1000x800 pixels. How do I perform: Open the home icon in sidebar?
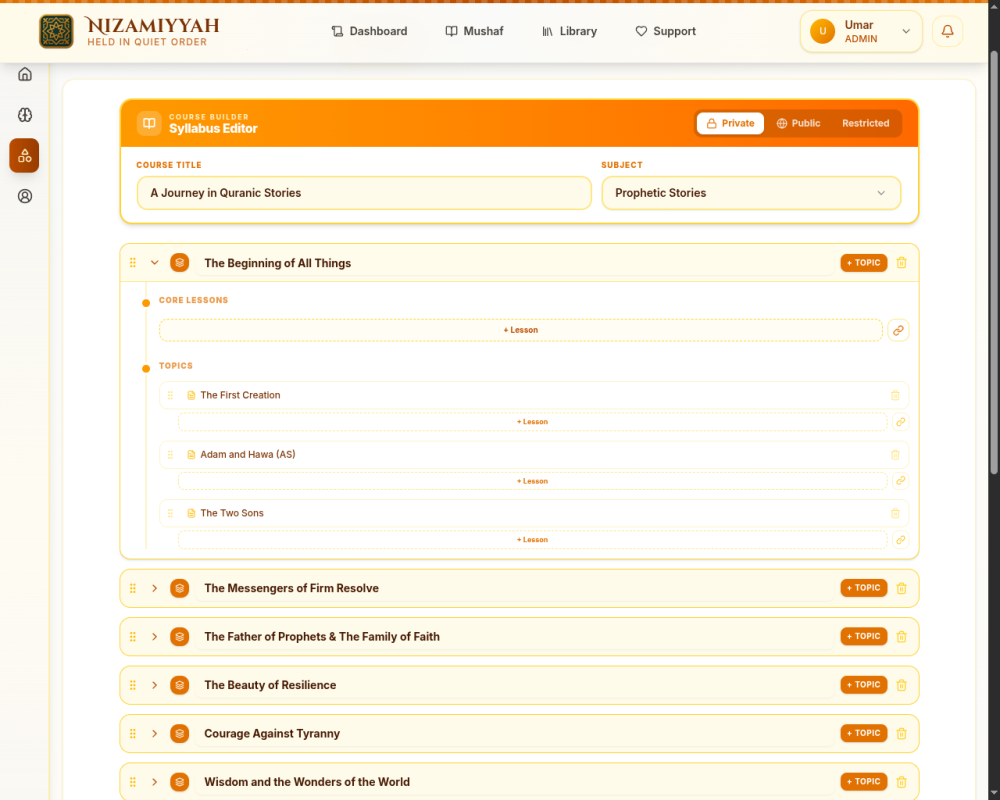click(25, 74)
